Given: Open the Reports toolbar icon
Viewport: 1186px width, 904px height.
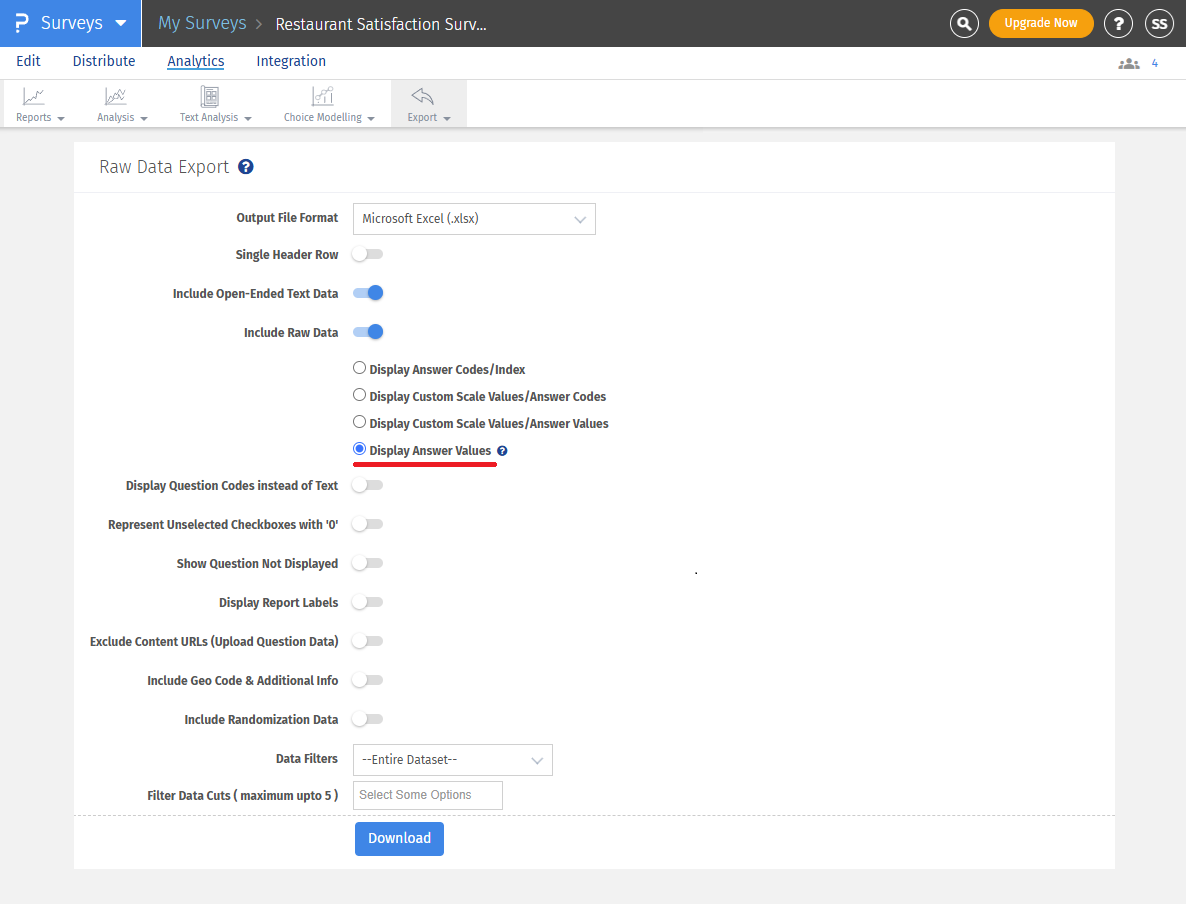Looking at the screenshot, I should (x=34, y=97).
